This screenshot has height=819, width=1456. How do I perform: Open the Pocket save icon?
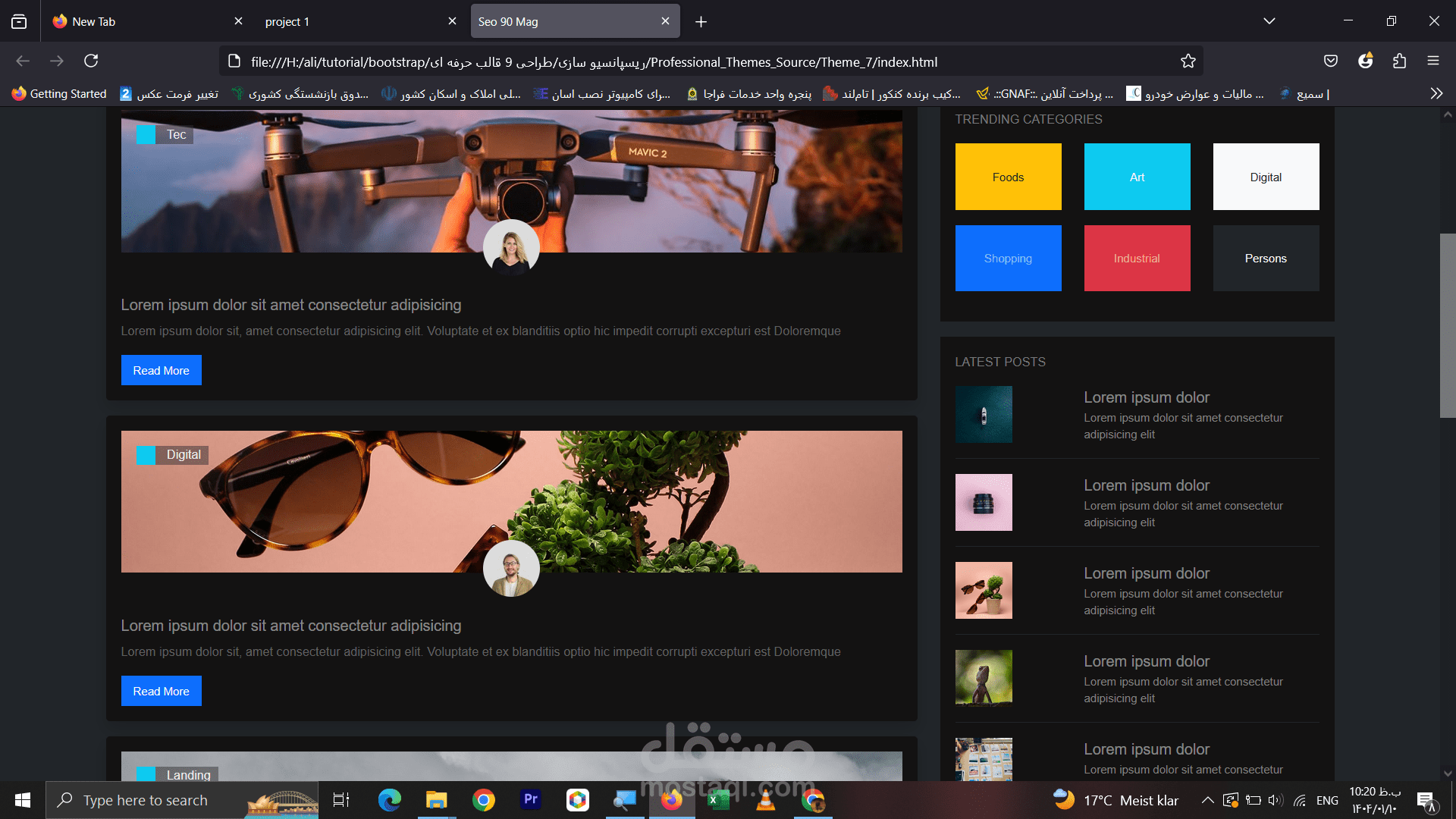tap(1330, 61)
